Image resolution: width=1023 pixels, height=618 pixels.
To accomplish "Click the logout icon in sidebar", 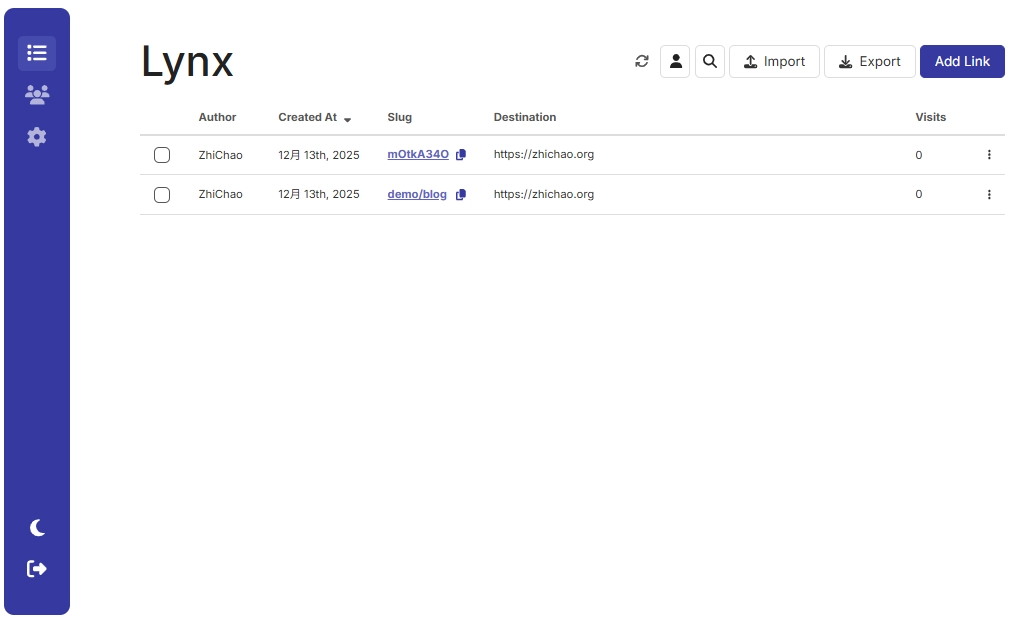I will pos(37,569).
